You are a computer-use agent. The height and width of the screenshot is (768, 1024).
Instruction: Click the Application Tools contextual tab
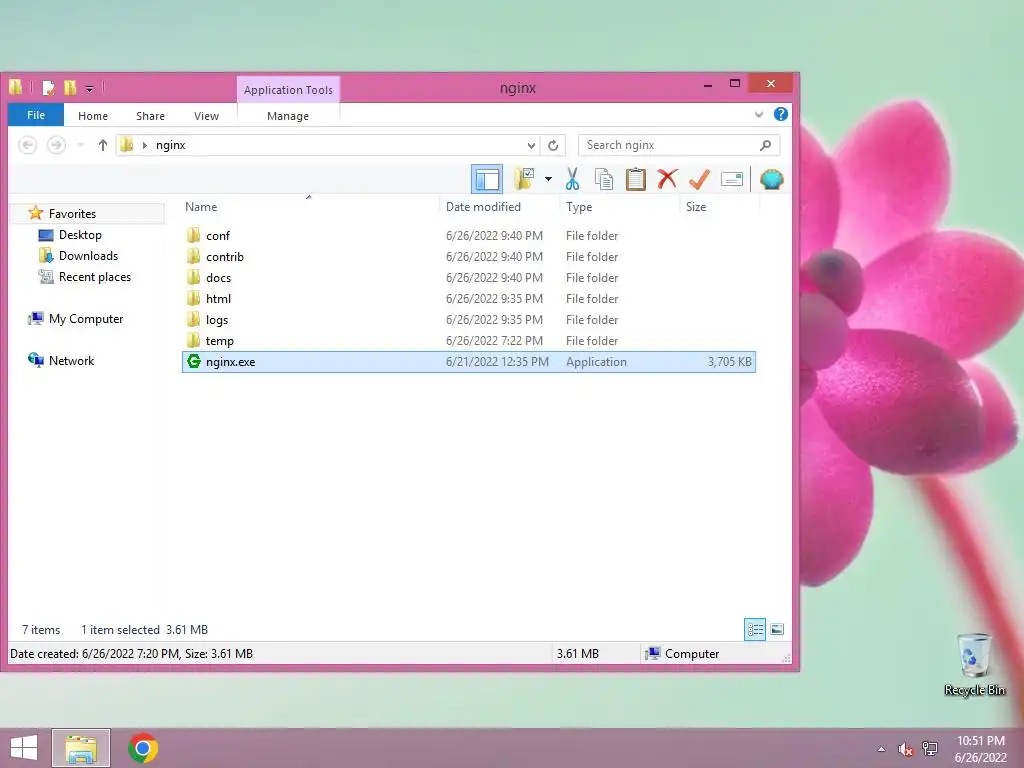288,89
